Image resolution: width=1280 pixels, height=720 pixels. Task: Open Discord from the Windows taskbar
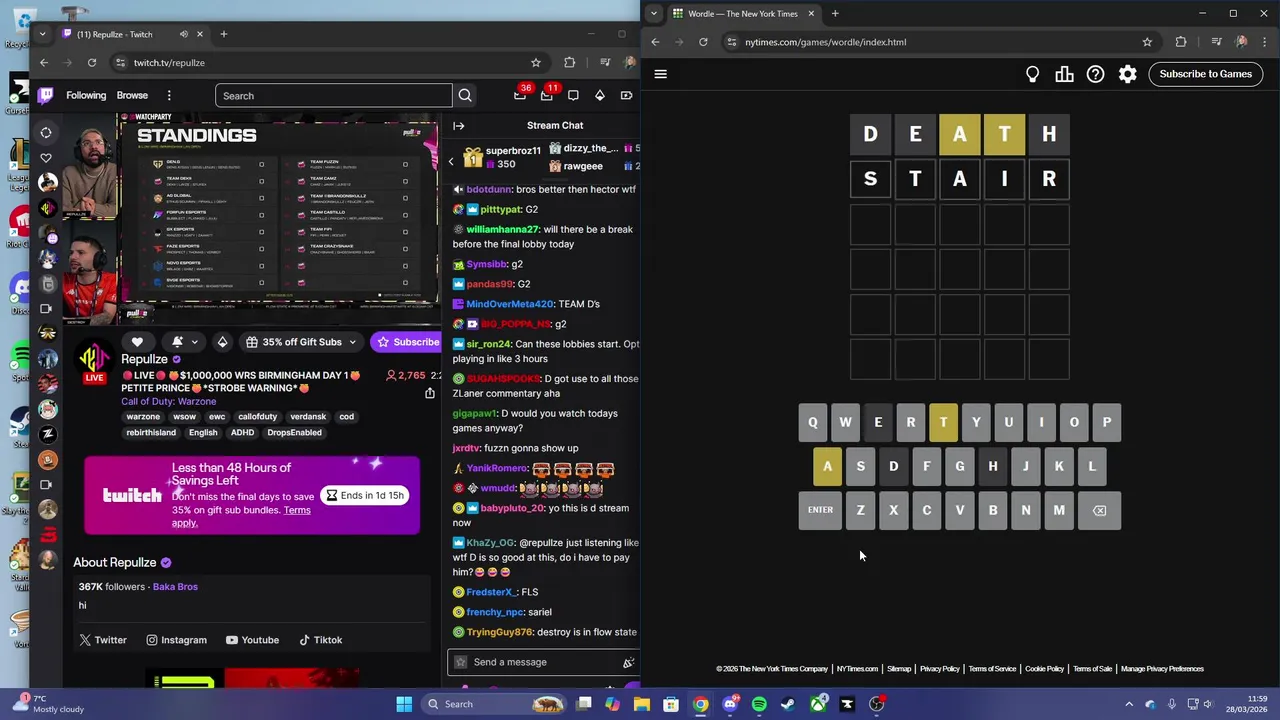[x=730, y=704]
